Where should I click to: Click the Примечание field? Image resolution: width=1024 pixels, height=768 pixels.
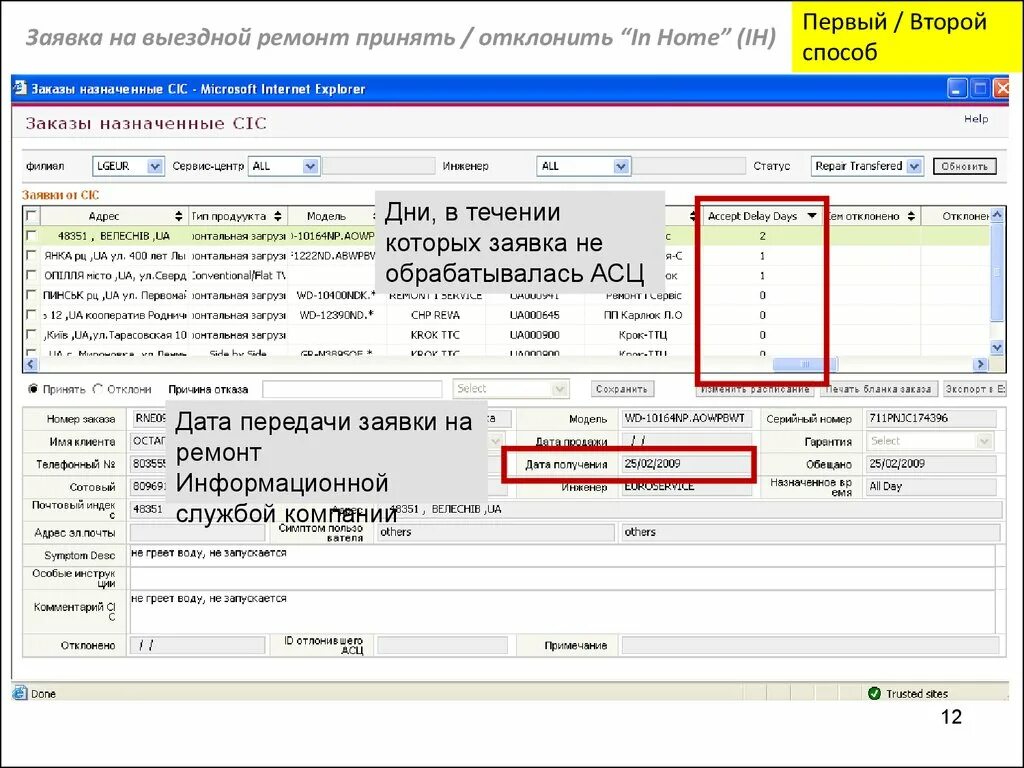tap(810, 645)
